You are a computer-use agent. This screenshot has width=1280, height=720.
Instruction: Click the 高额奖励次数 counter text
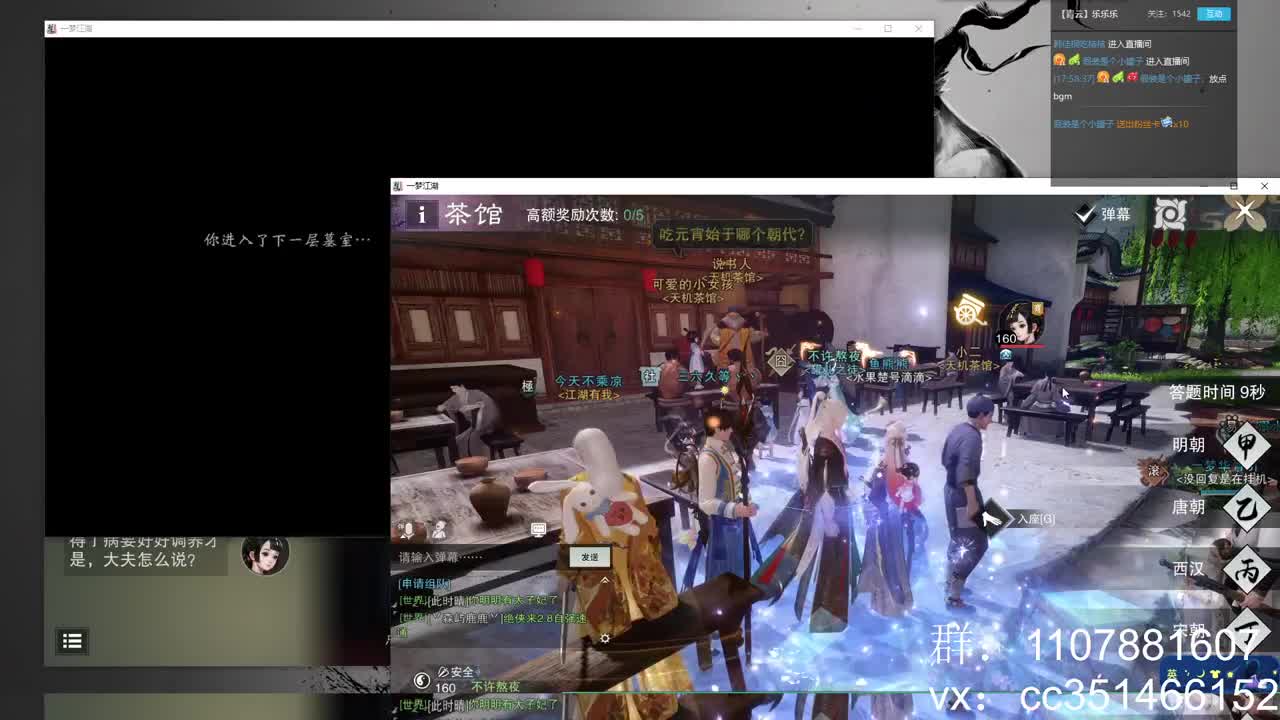click(585, 215)
